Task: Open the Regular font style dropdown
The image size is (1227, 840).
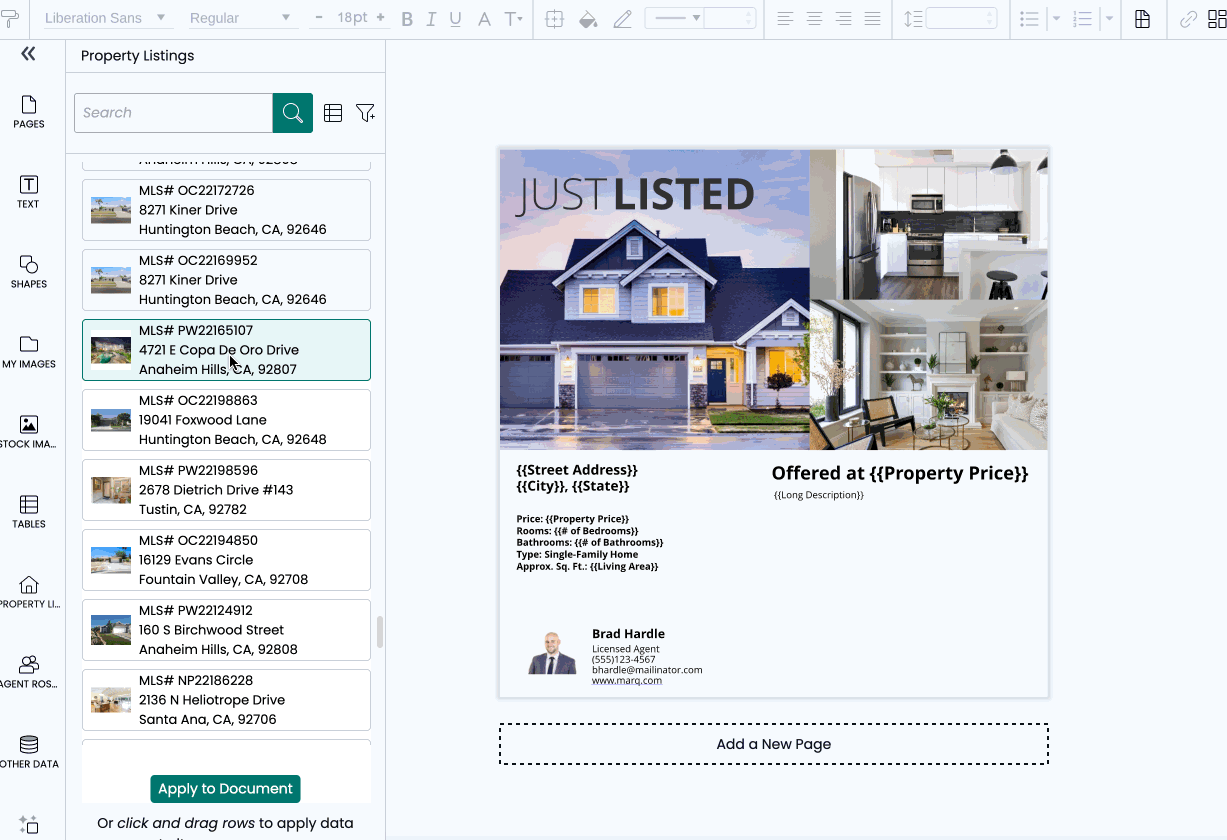Action: click(240, 19)
